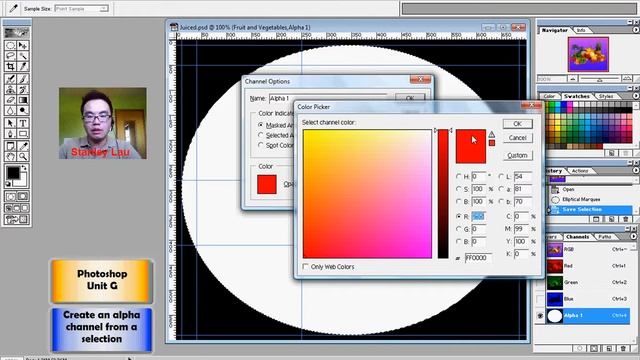Select the Eraser tool
640x360 pixels.
11,100
